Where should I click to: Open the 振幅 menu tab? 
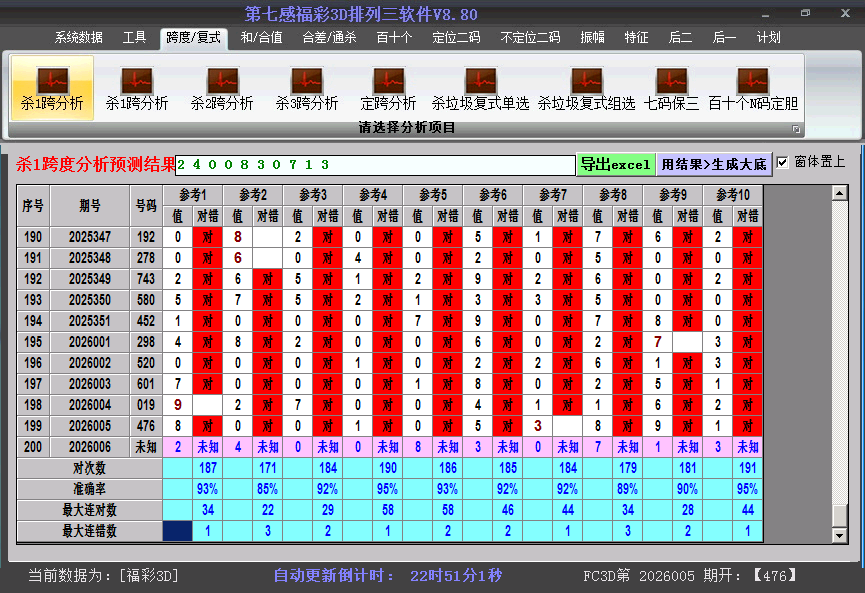click(593, 38)
